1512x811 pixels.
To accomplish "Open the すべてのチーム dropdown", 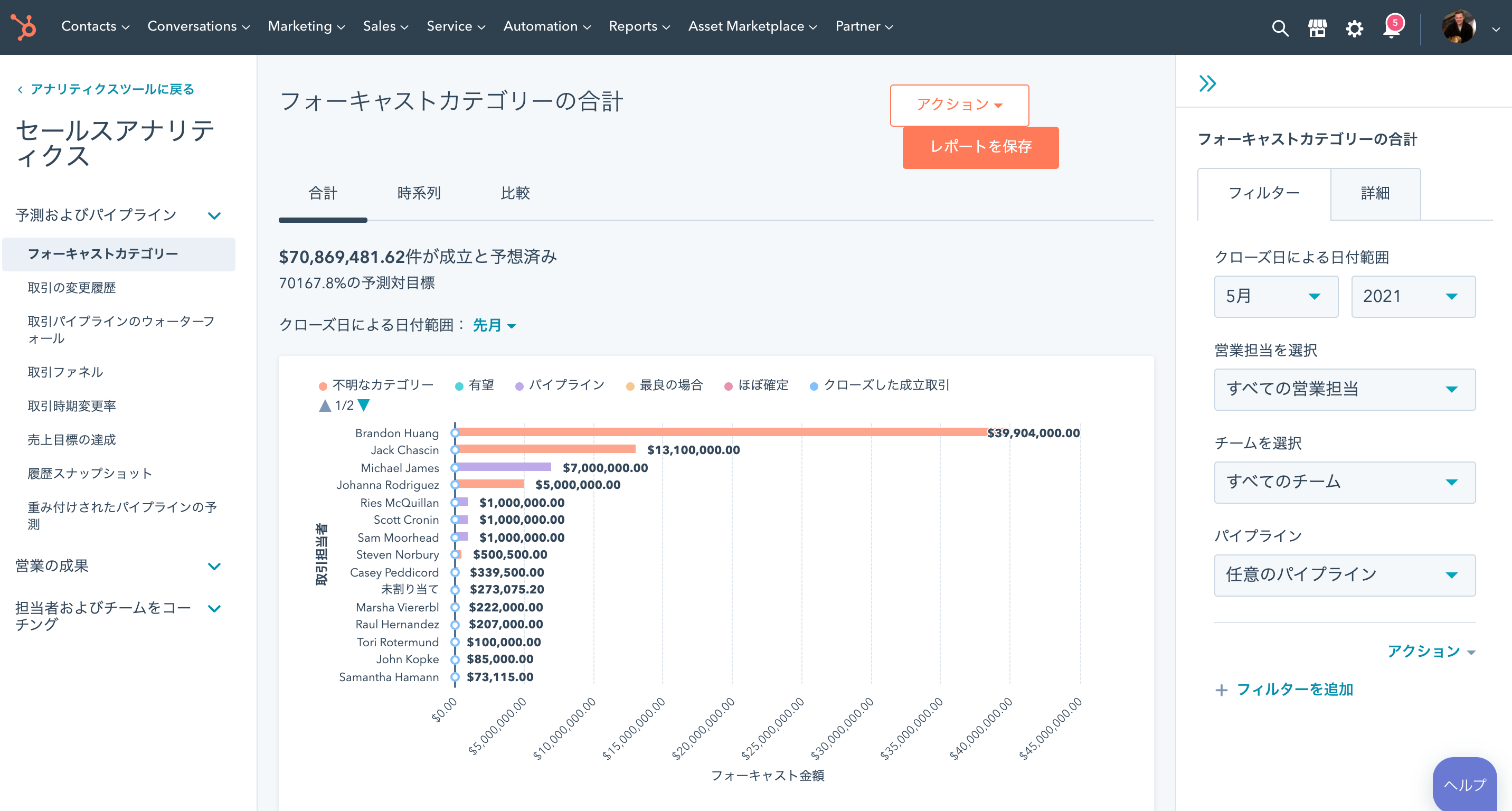I will coord(1344,482).
